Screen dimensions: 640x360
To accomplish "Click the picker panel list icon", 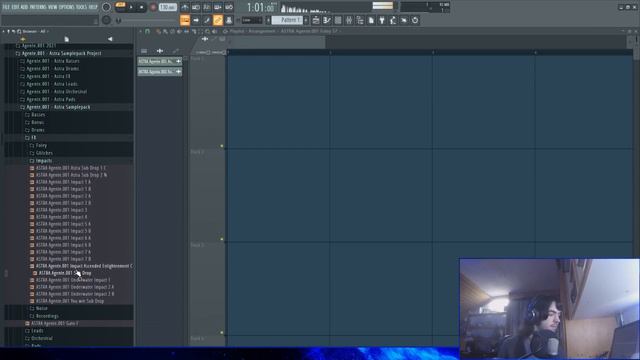I will pos(144,51).
